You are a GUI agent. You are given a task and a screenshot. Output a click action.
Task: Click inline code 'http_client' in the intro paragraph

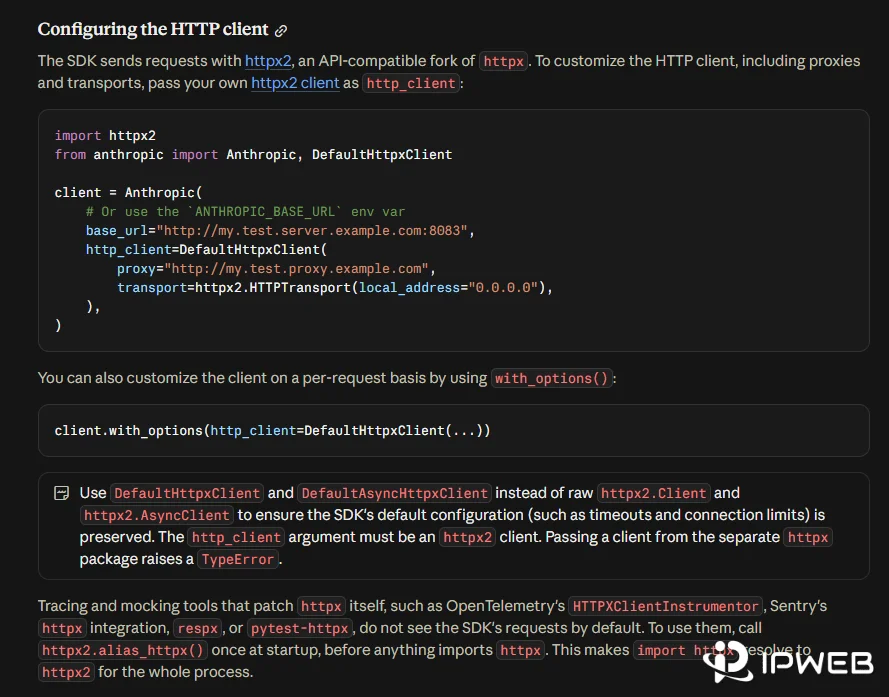click(410, 83)
